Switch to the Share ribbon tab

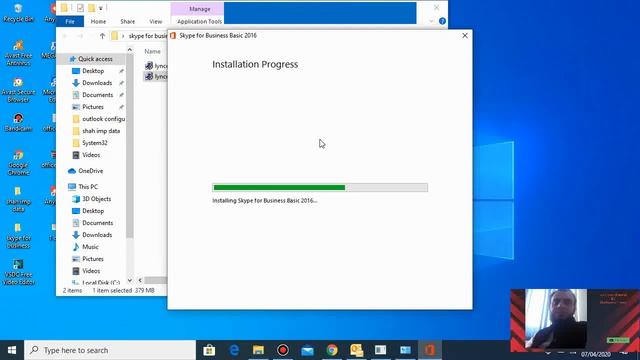pos(127,21)
